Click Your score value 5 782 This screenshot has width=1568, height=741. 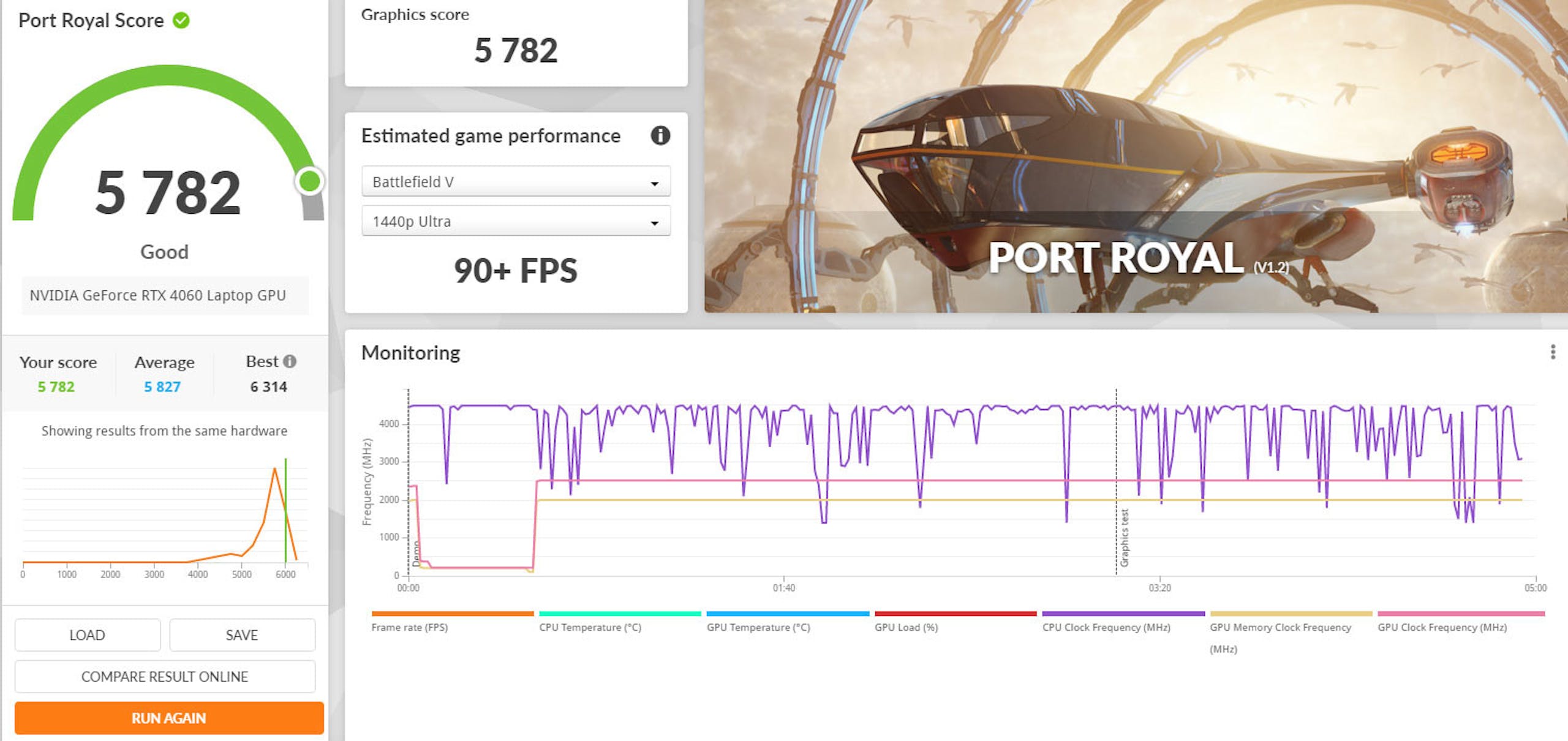56,386
